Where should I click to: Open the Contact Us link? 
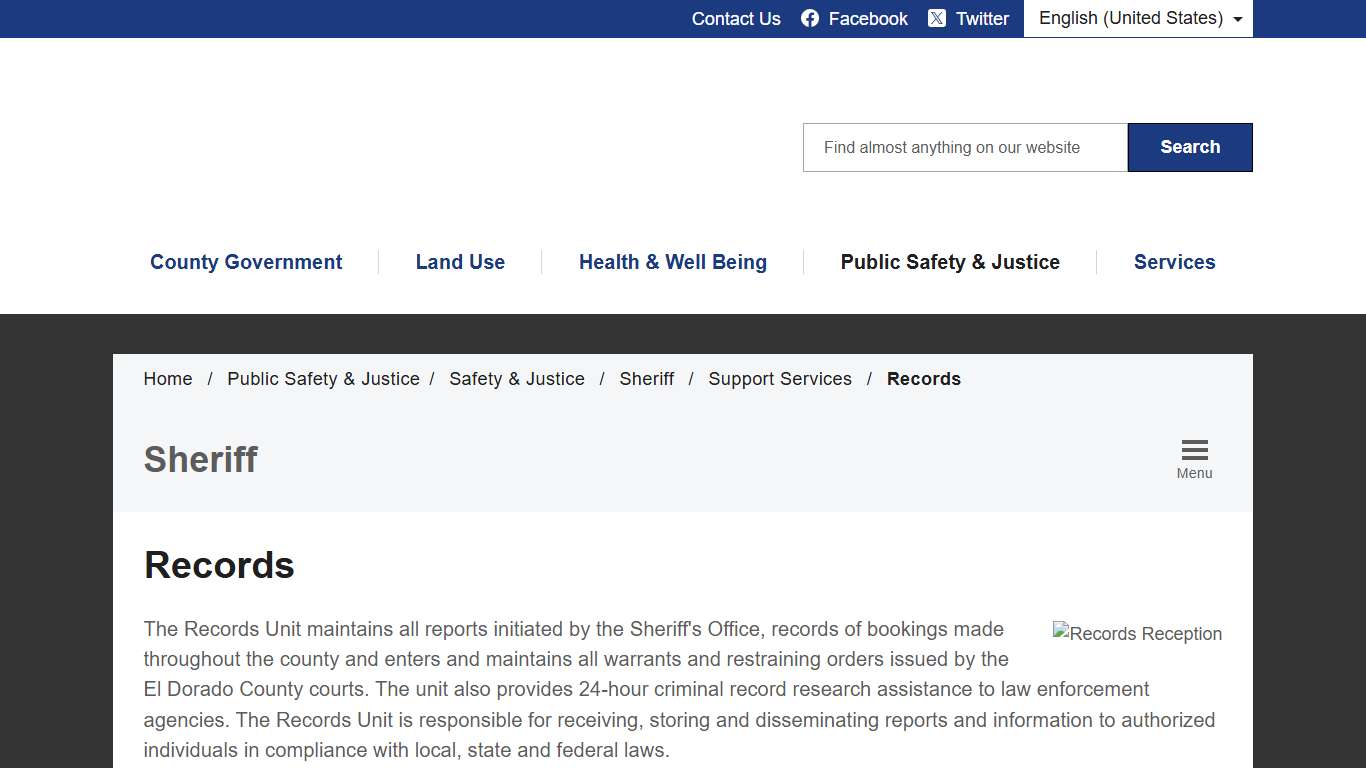coord(736,18)
